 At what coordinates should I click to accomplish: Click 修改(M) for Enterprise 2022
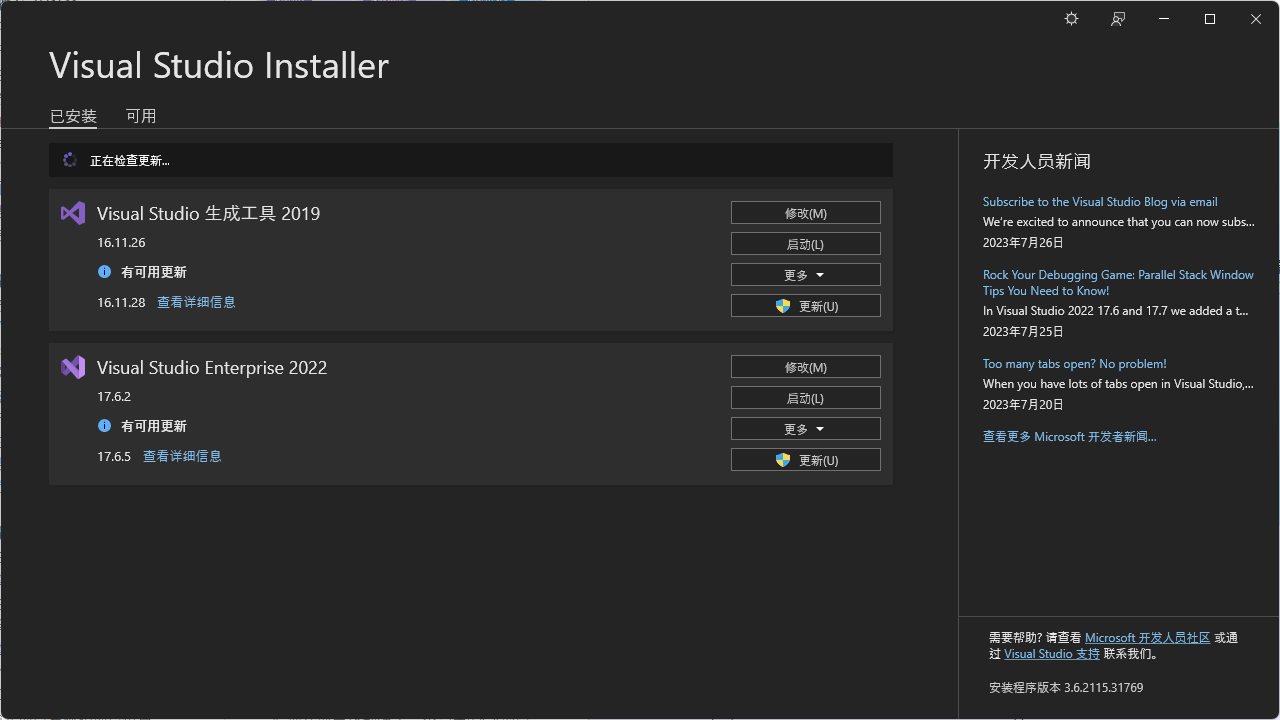[x=806, y=367]
